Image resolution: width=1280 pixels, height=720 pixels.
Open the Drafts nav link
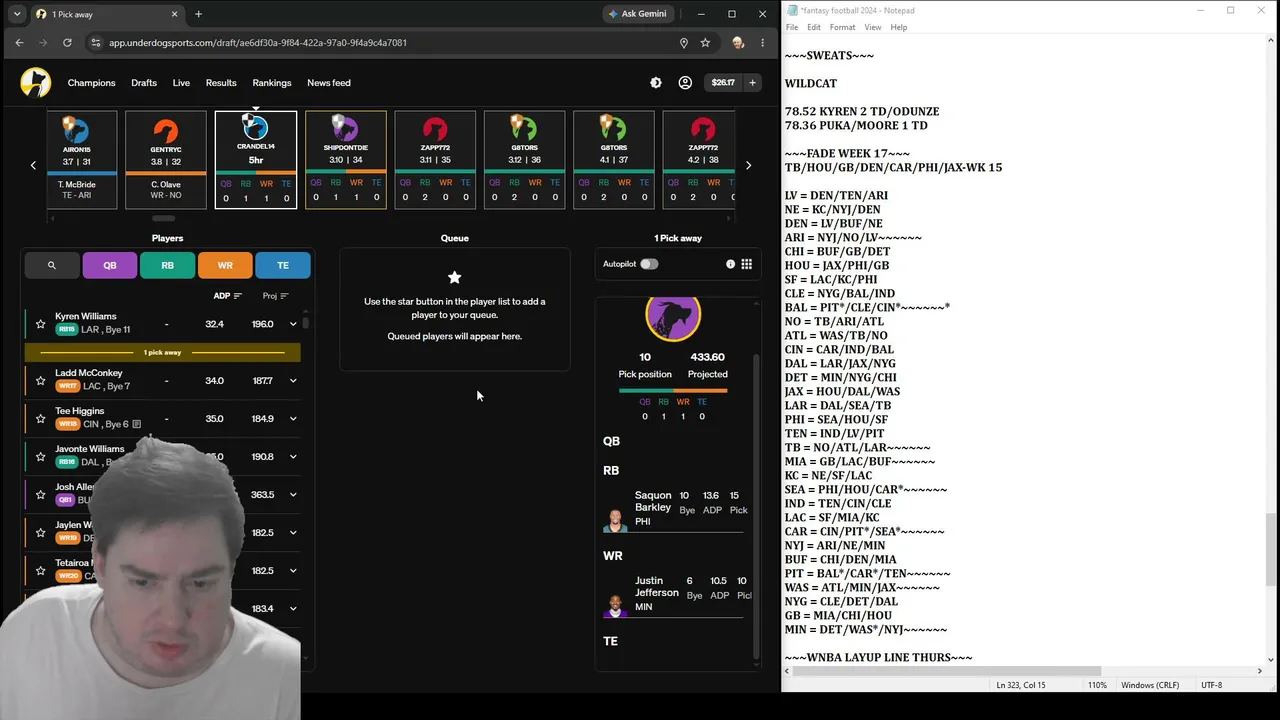pyautogui.click(x=144, y=83)
